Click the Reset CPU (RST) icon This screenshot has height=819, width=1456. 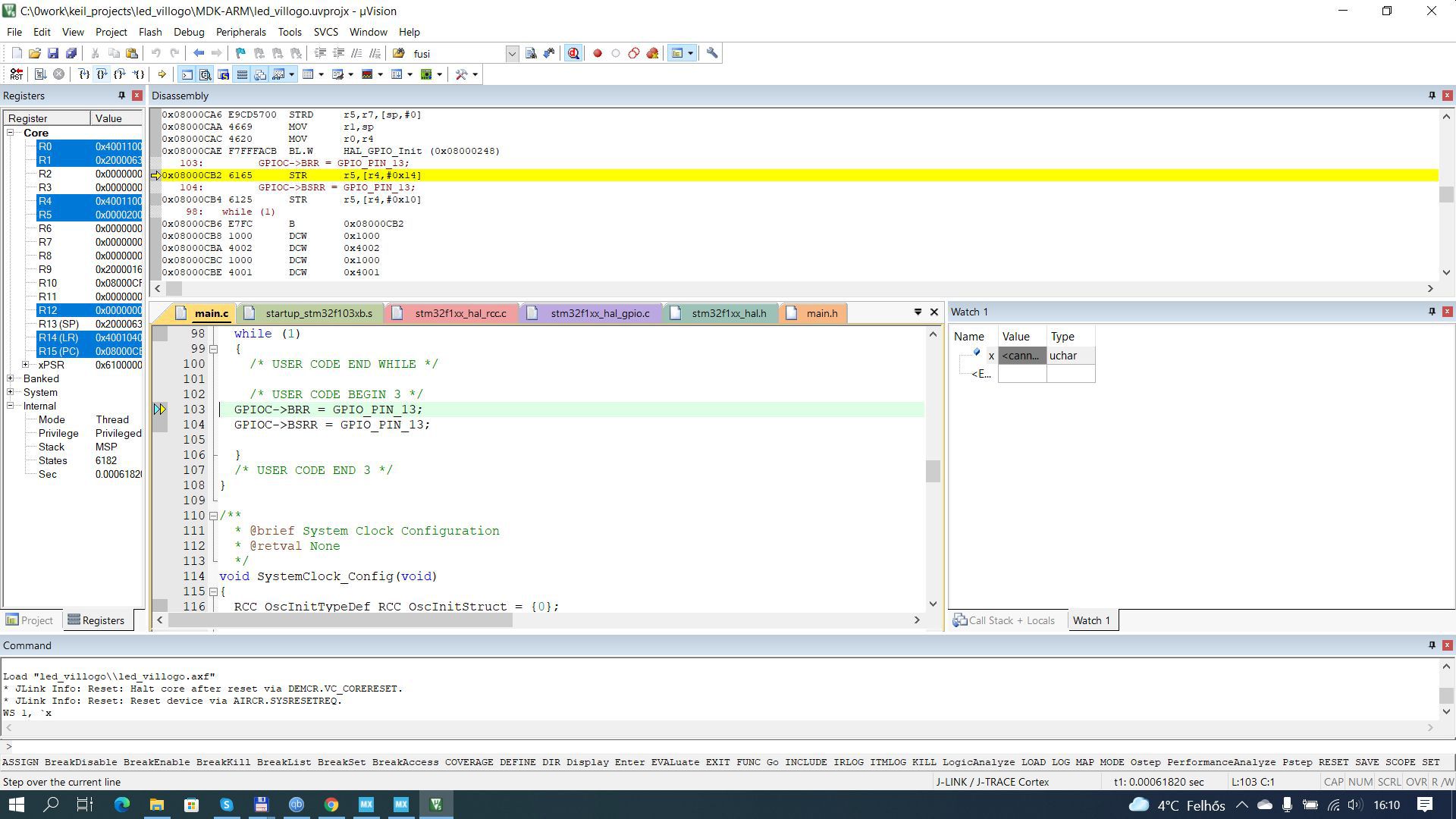16,74
